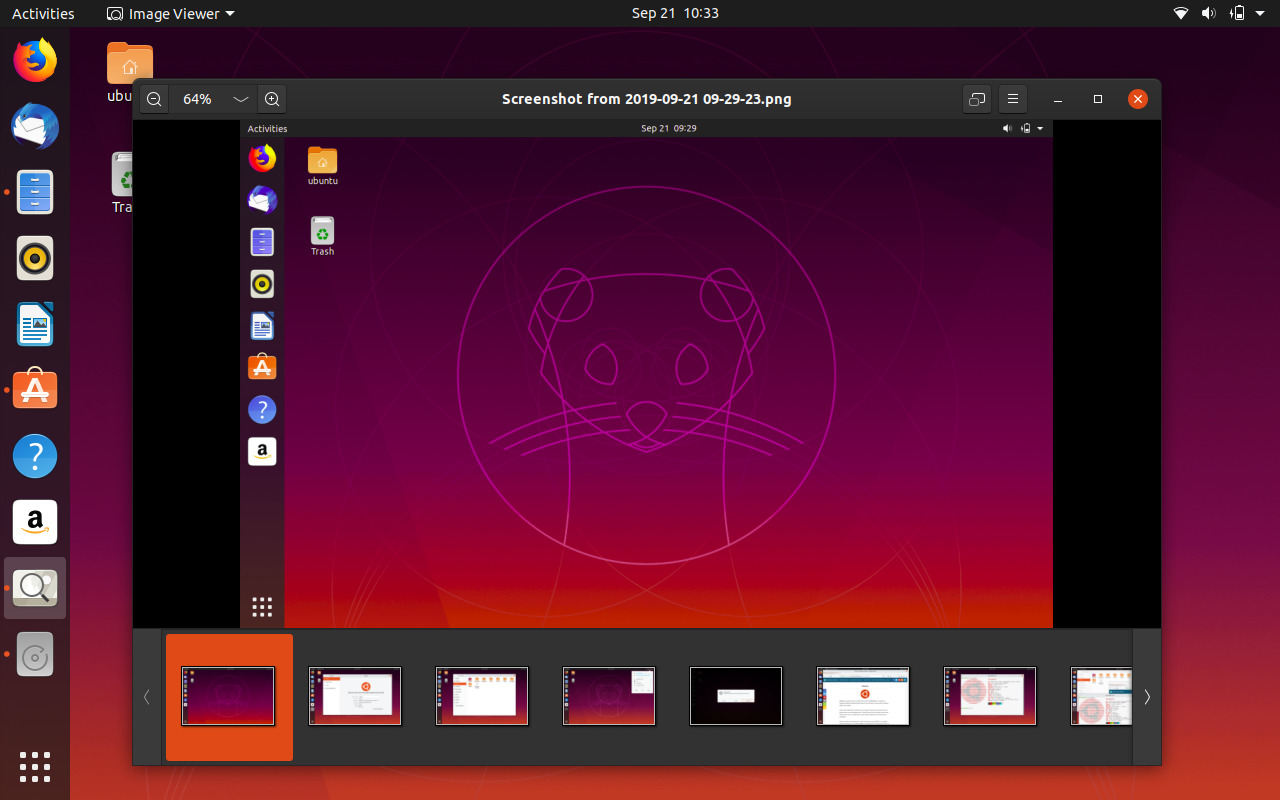This screenshot has width=1280, height=800.
Task: Select the highlighted first thumbnail of empty desktop
Action: [x=228, y=696]
